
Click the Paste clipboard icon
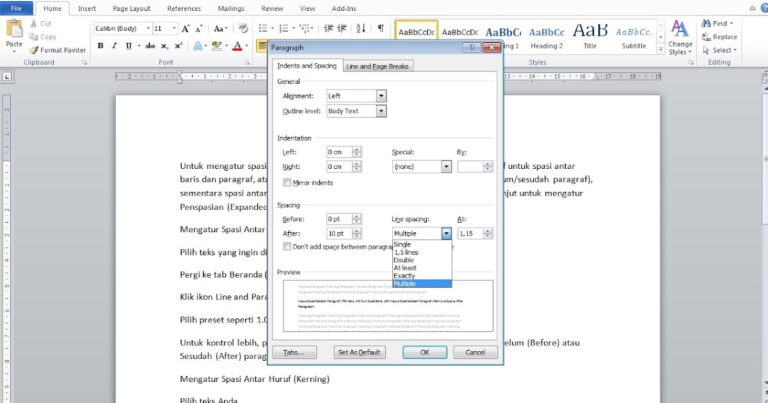pos(14,29)
